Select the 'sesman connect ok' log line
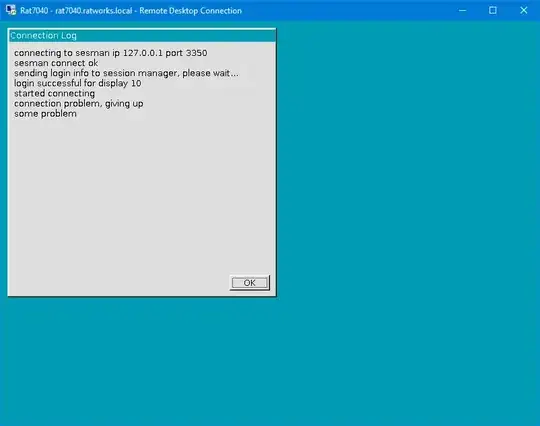The height and width of the screenshot is (426, 540). tap(56, 63)
